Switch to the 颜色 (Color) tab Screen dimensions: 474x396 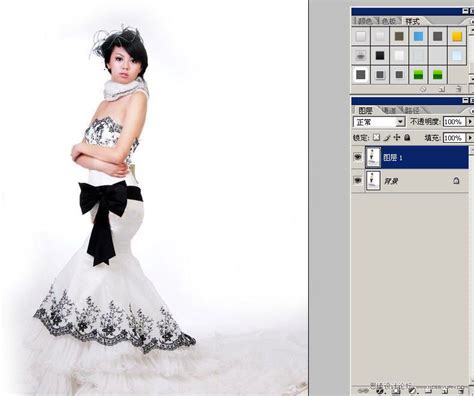tap(364, 21)
